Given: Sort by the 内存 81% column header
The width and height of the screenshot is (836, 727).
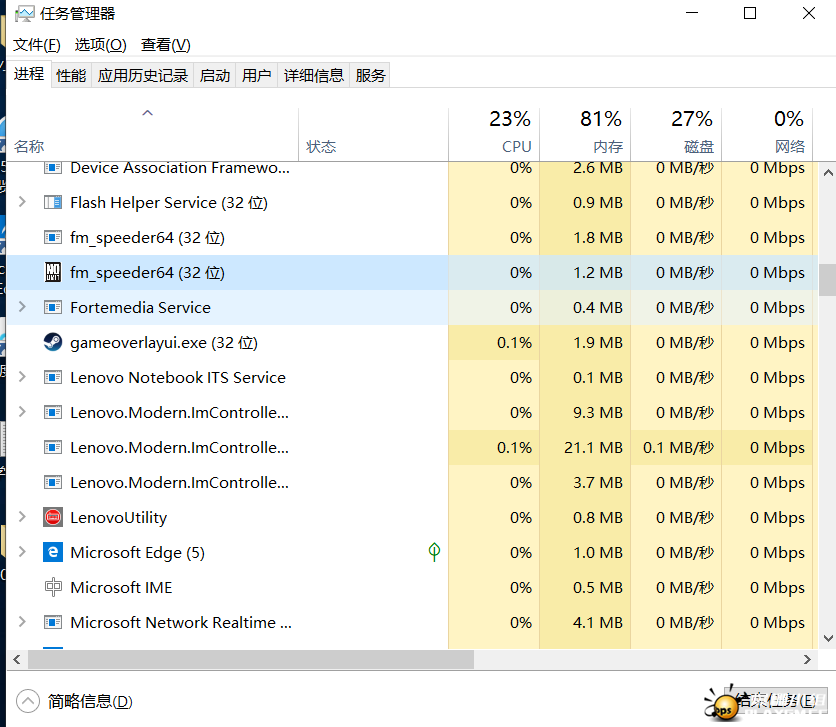Looking at the screenshot, I should (x=585, y=134).
